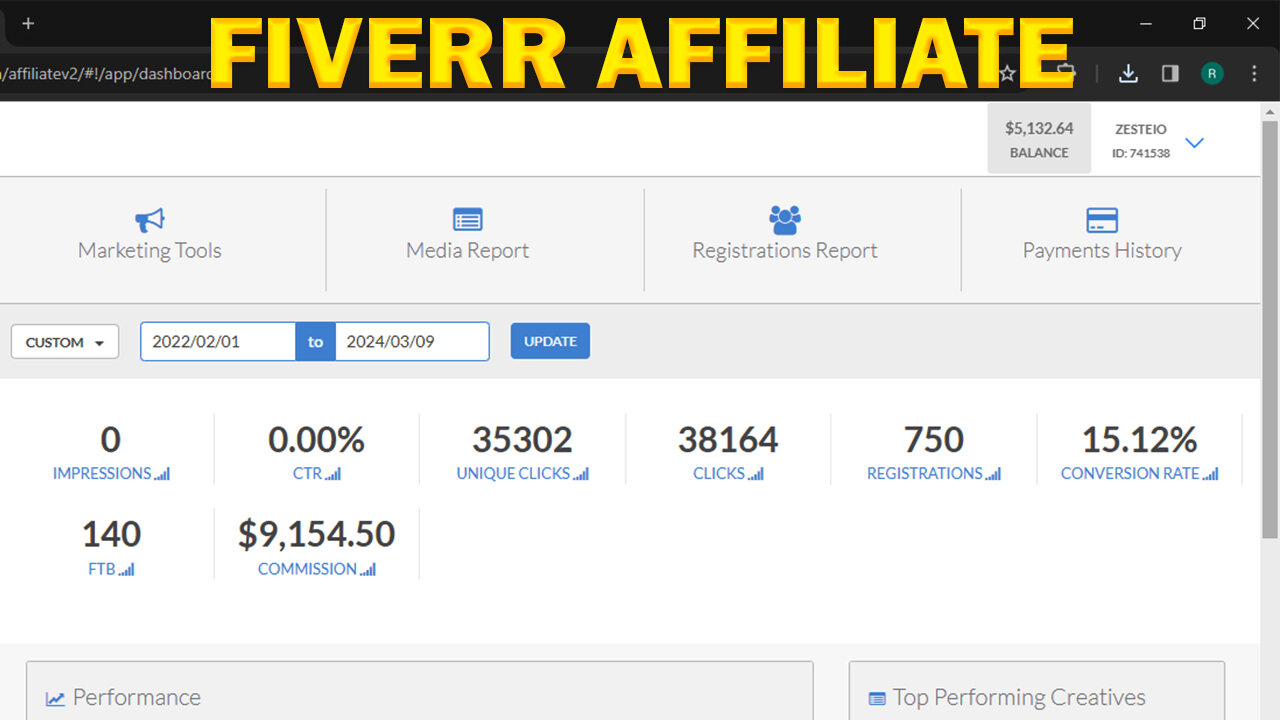Image resolution: width=1280 pixels, height=720 pixels.
Task: Click the $5,132.64 balance box
Action: 1039,139
